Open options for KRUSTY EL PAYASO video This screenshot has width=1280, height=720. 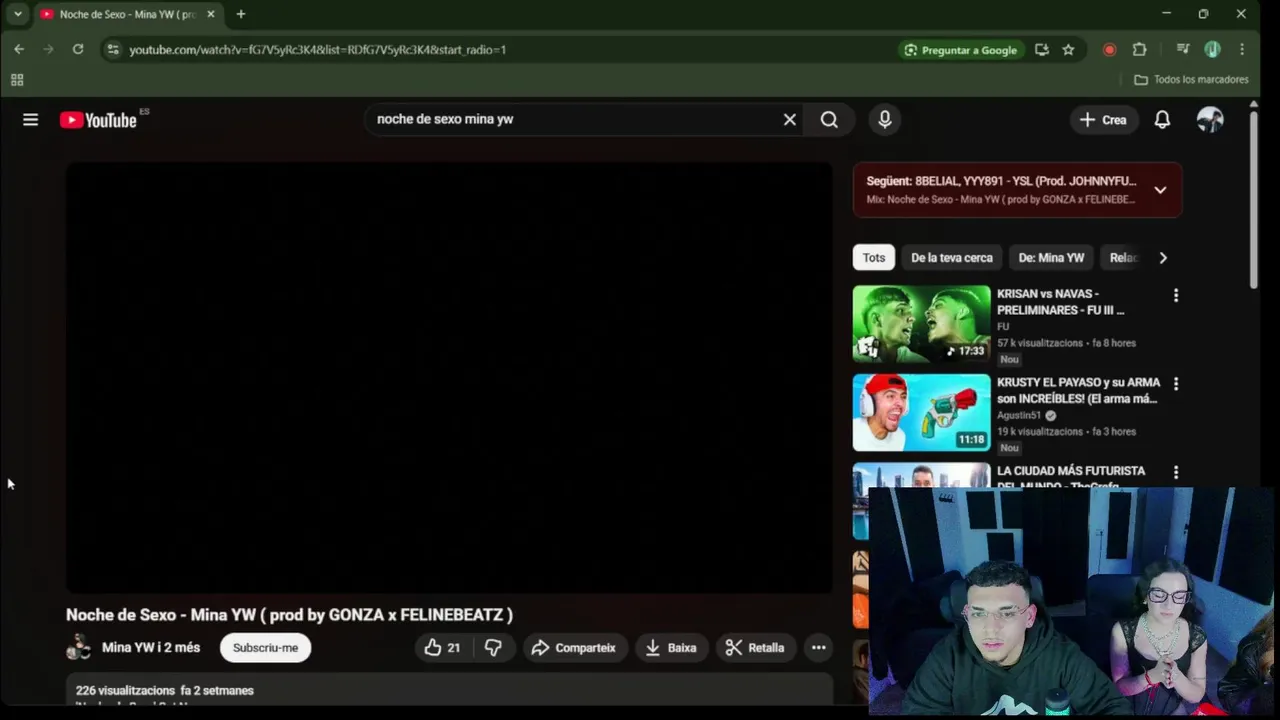click(x=1176, y=384)
